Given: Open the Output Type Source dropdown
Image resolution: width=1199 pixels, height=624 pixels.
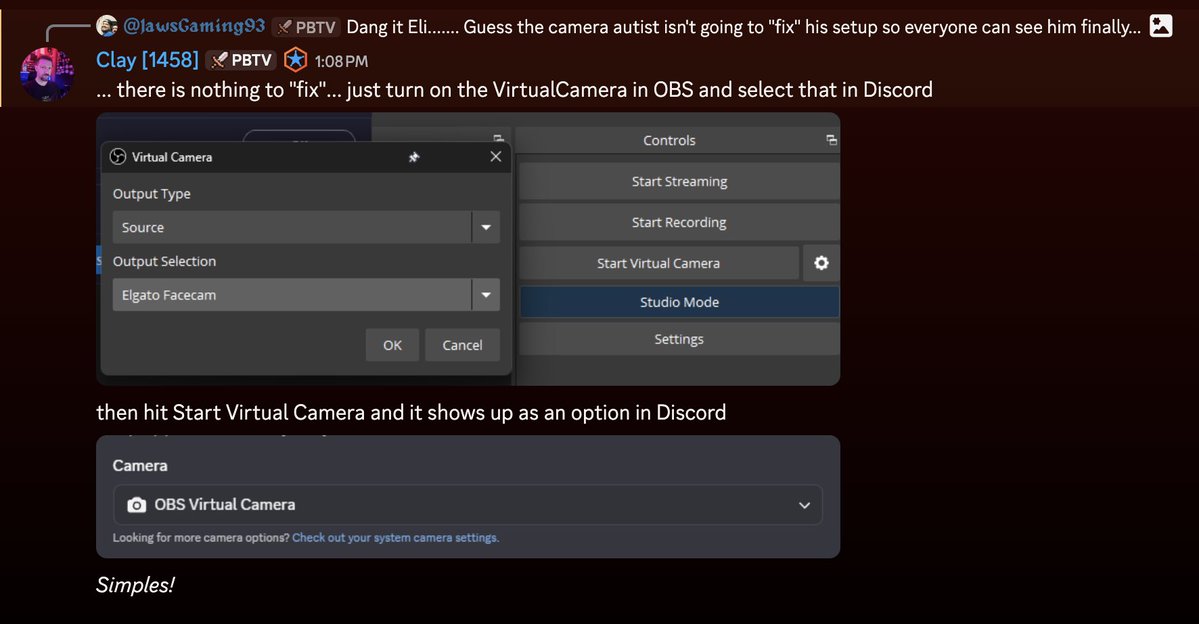Looking at the screenshot, I should coord(306,227).
